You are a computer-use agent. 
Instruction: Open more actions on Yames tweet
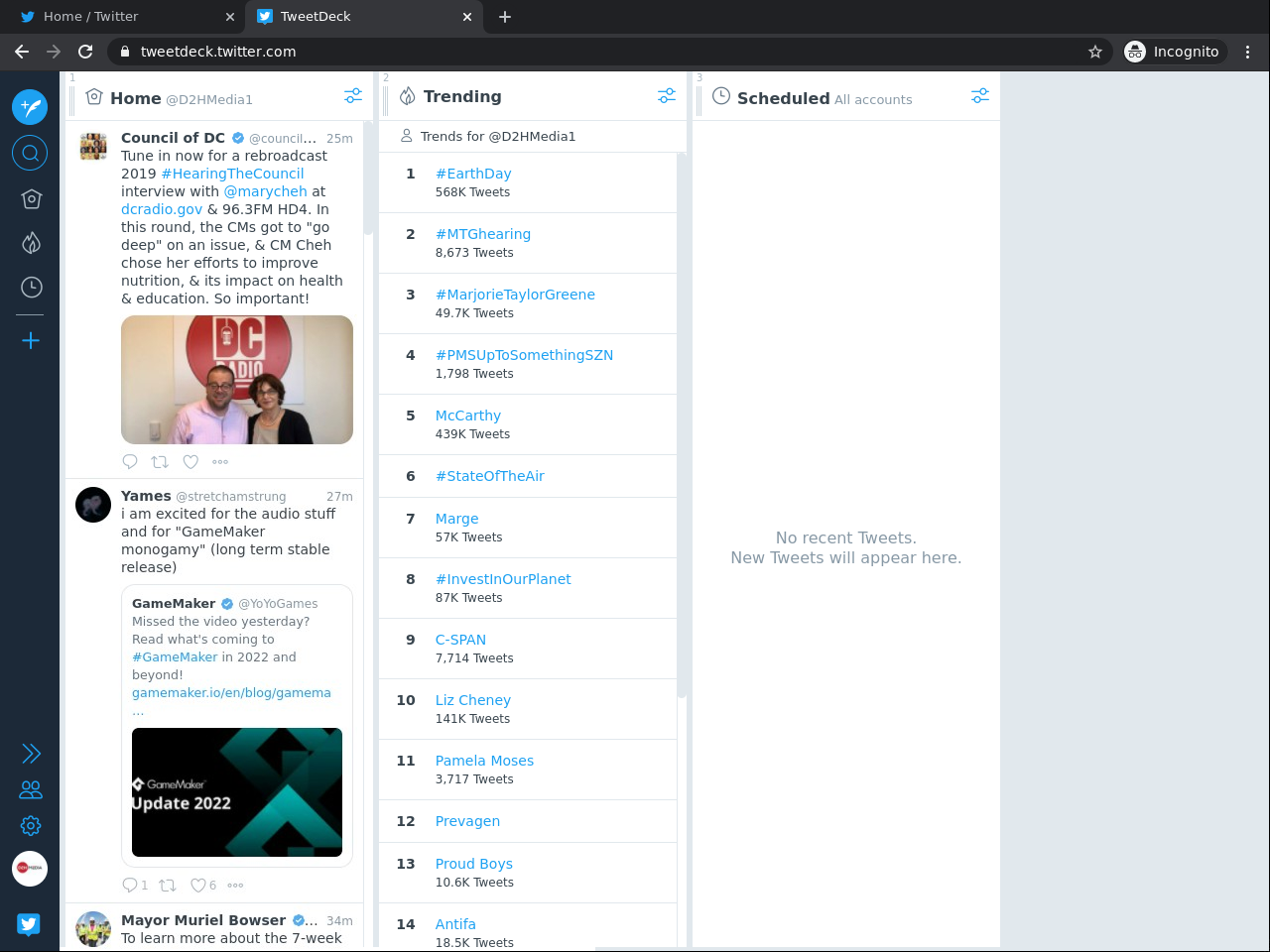pos(235,885)
